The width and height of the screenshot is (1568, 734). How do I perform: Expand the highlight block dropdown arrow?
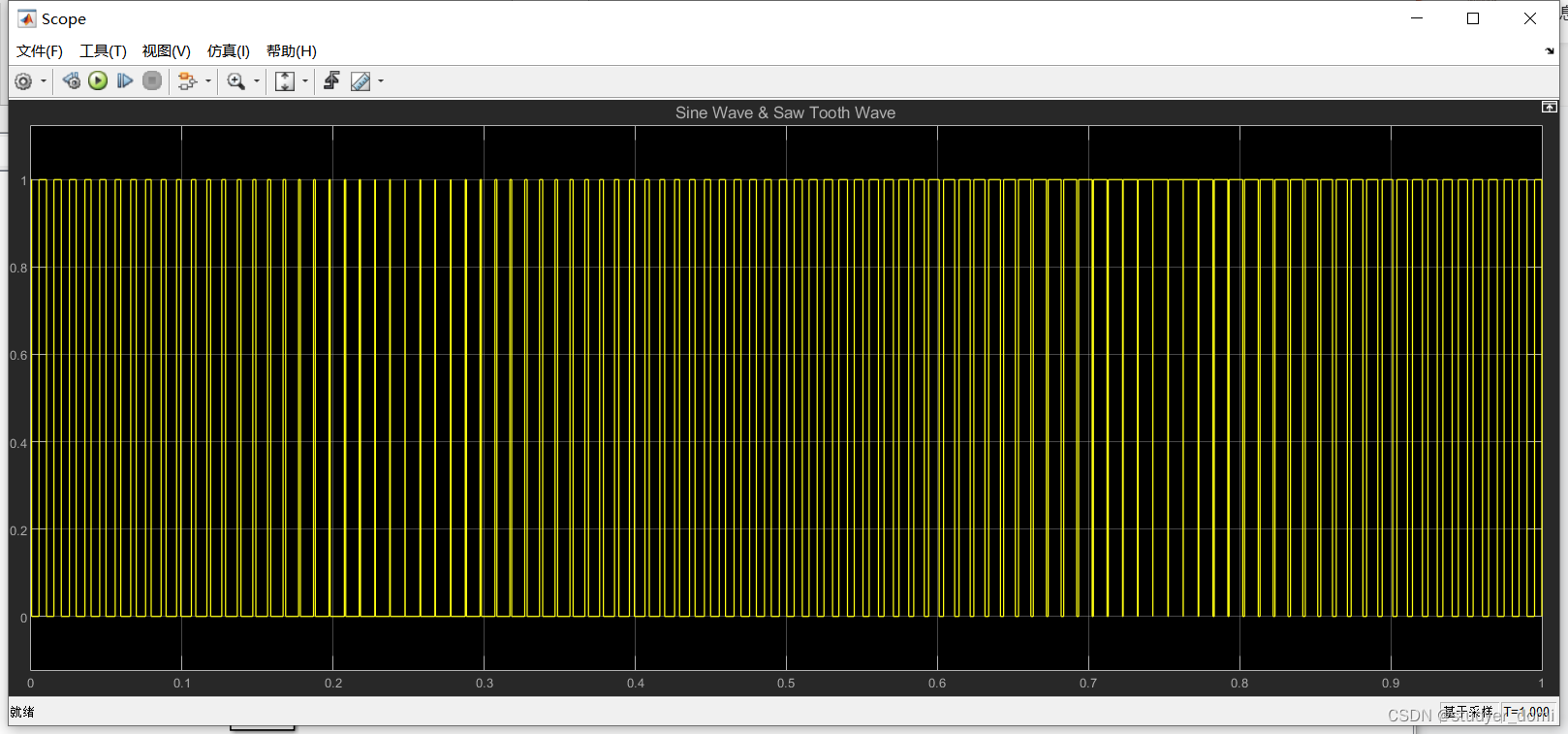208,81
